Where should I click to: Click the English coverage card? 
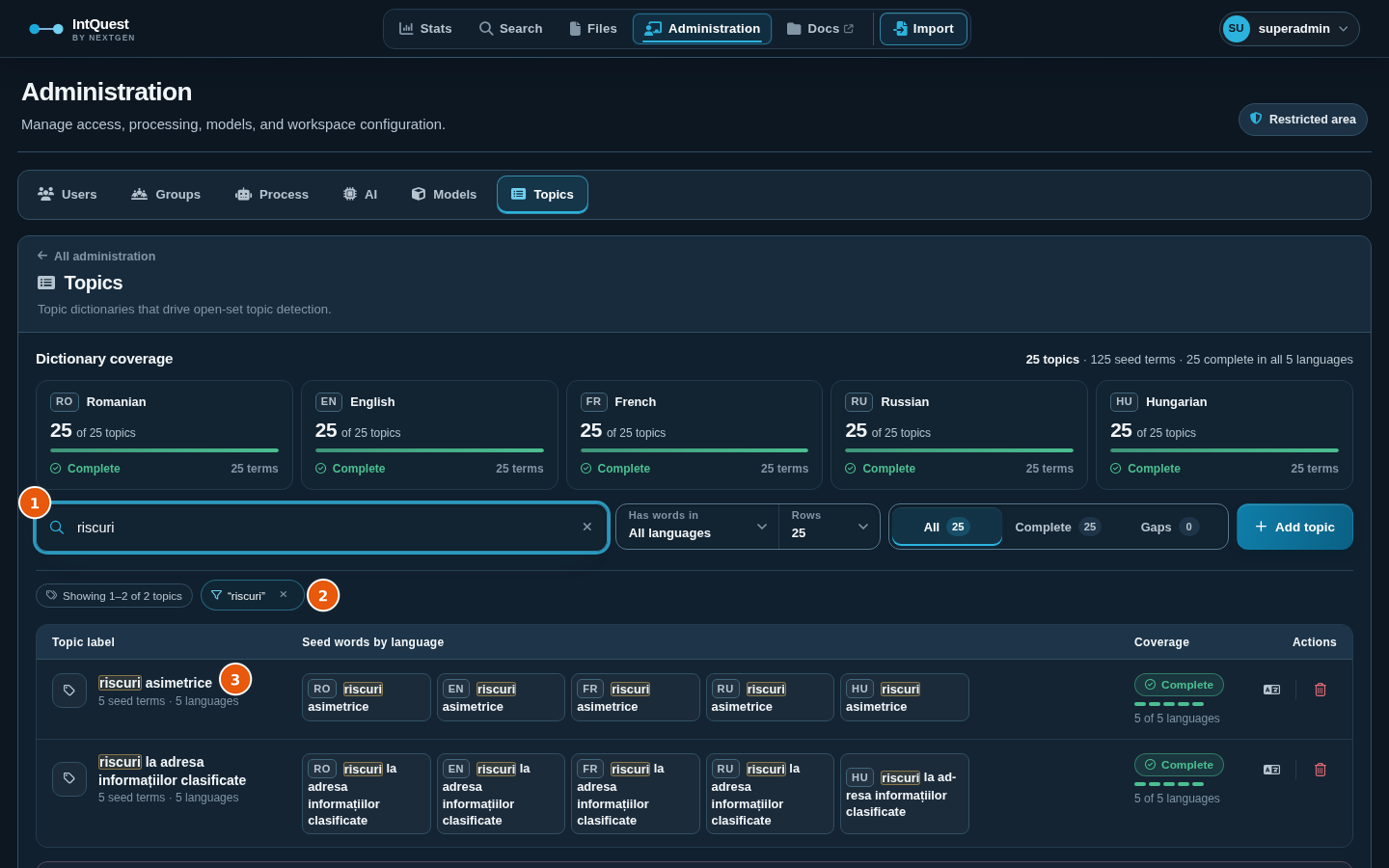click(x=429, y=435)
